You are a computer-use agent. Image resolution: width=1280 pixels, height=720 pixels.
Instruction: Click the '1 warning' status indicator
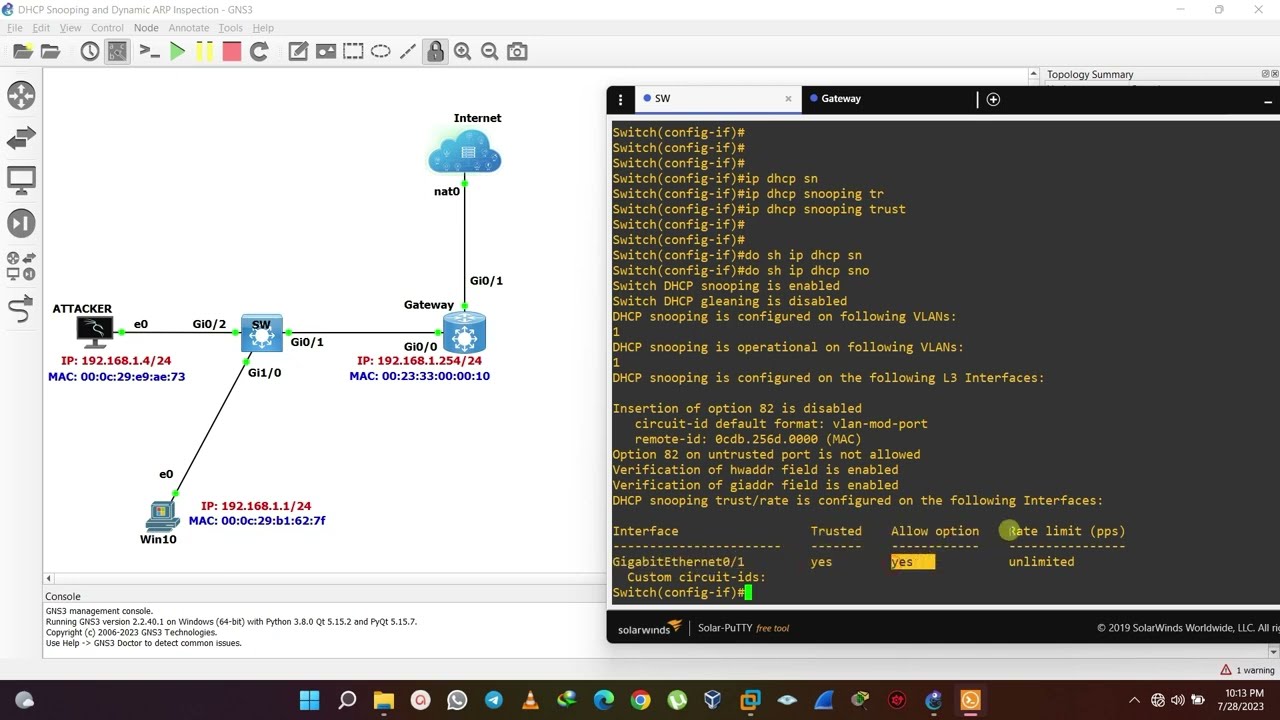click(1247, 670)
